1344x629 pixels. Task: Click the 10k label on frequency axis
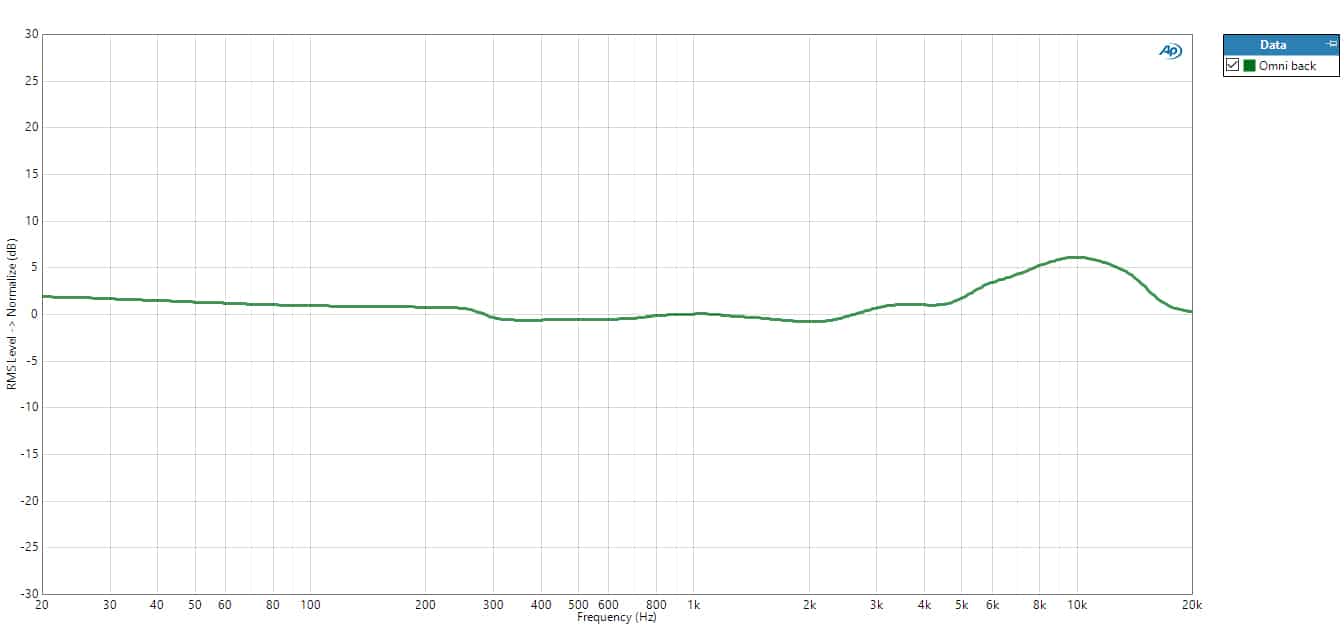coord(1077,605)
